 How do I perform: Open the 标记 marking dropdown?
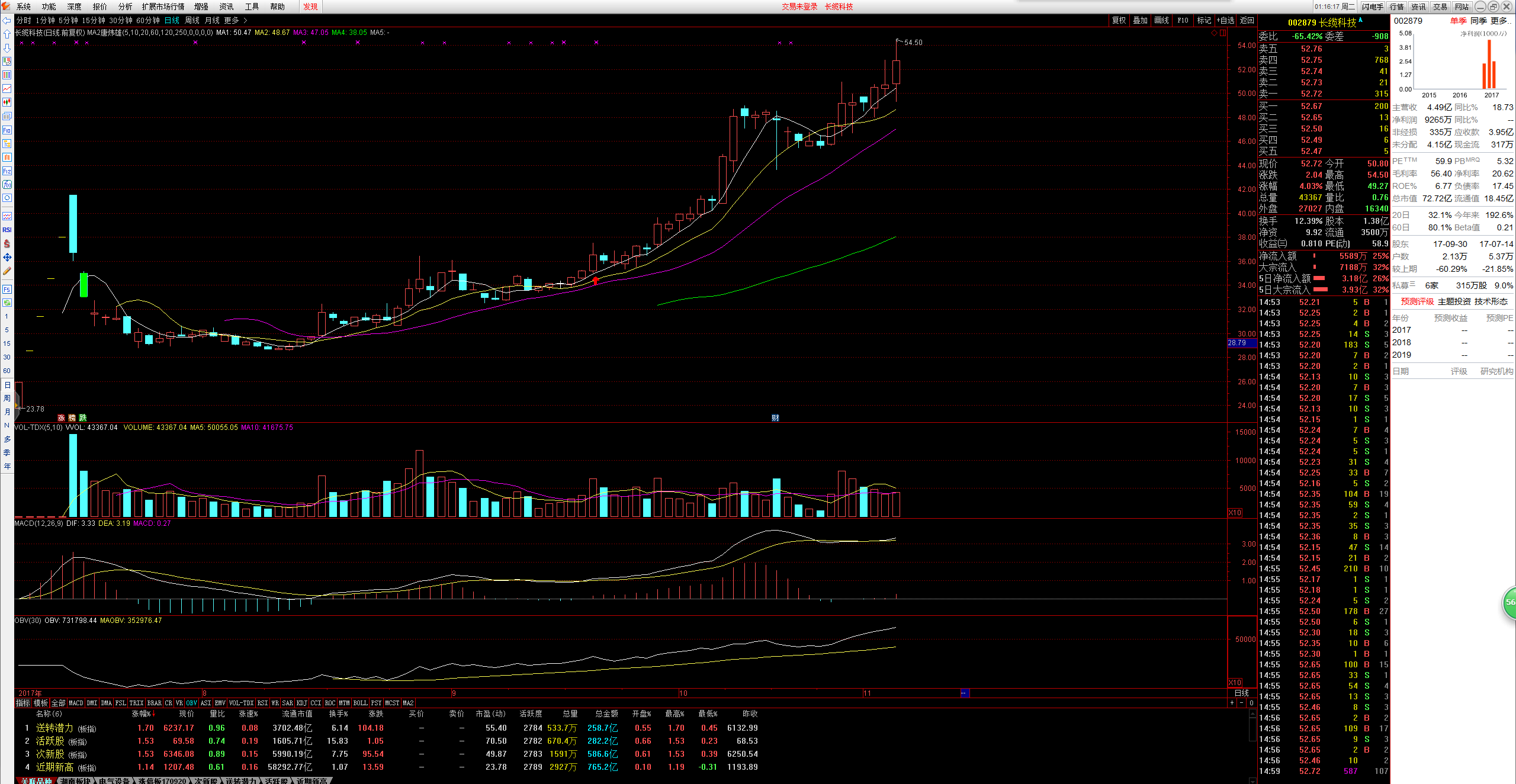[x=1204, y=20]
